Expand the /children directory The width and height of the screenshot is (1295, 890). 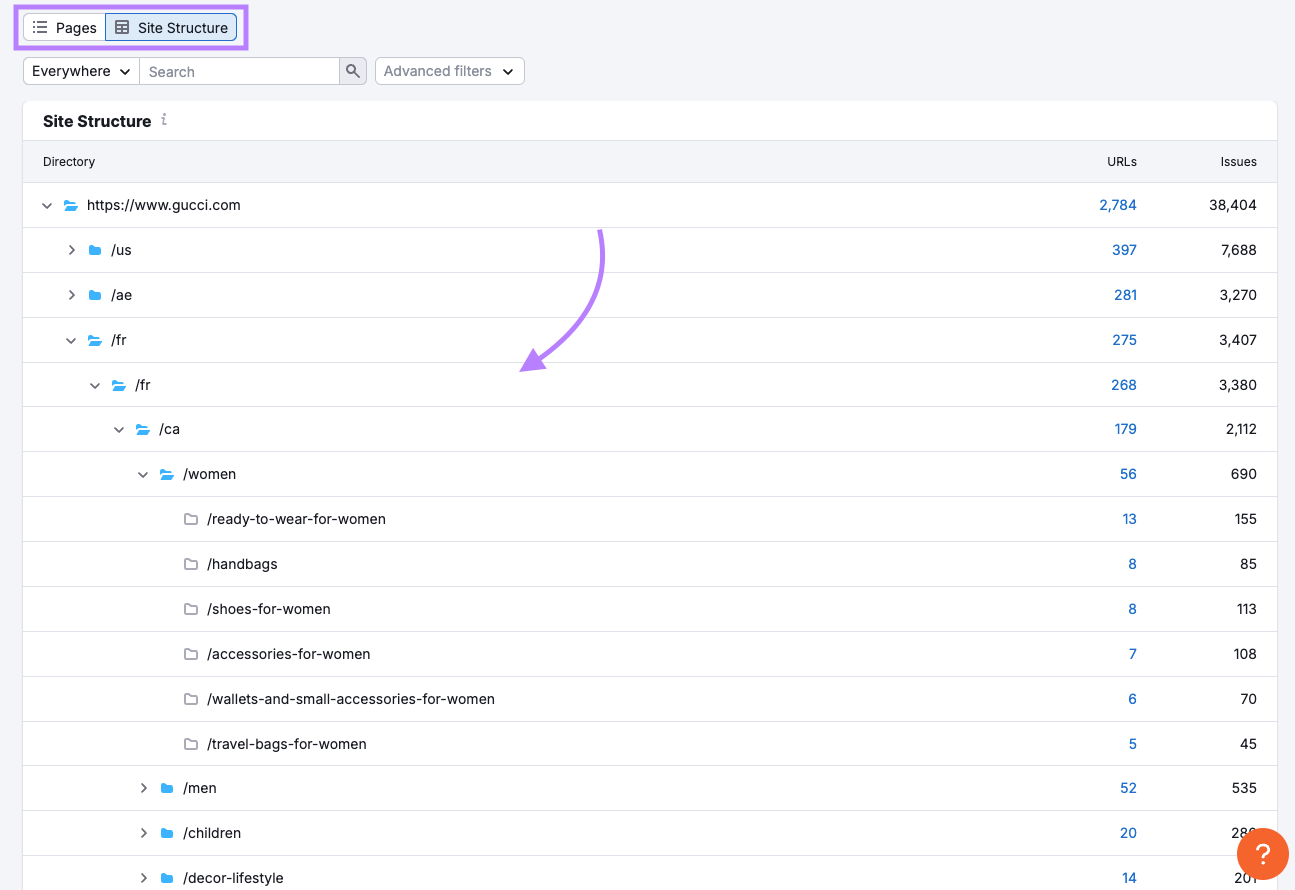click(x=143, y=833)
